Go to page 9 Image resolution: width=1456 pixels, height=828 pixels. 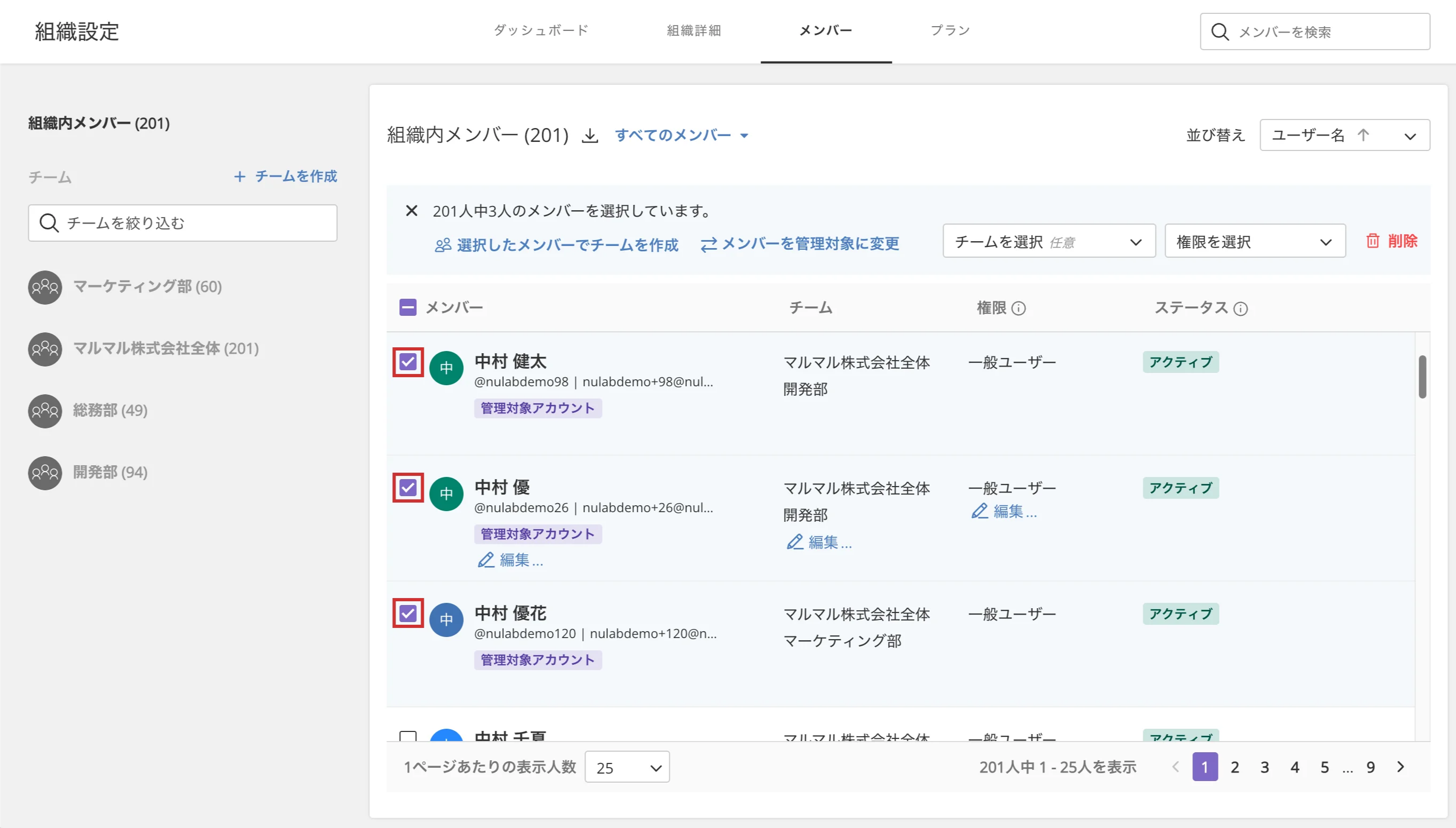tap(1371, 767)
